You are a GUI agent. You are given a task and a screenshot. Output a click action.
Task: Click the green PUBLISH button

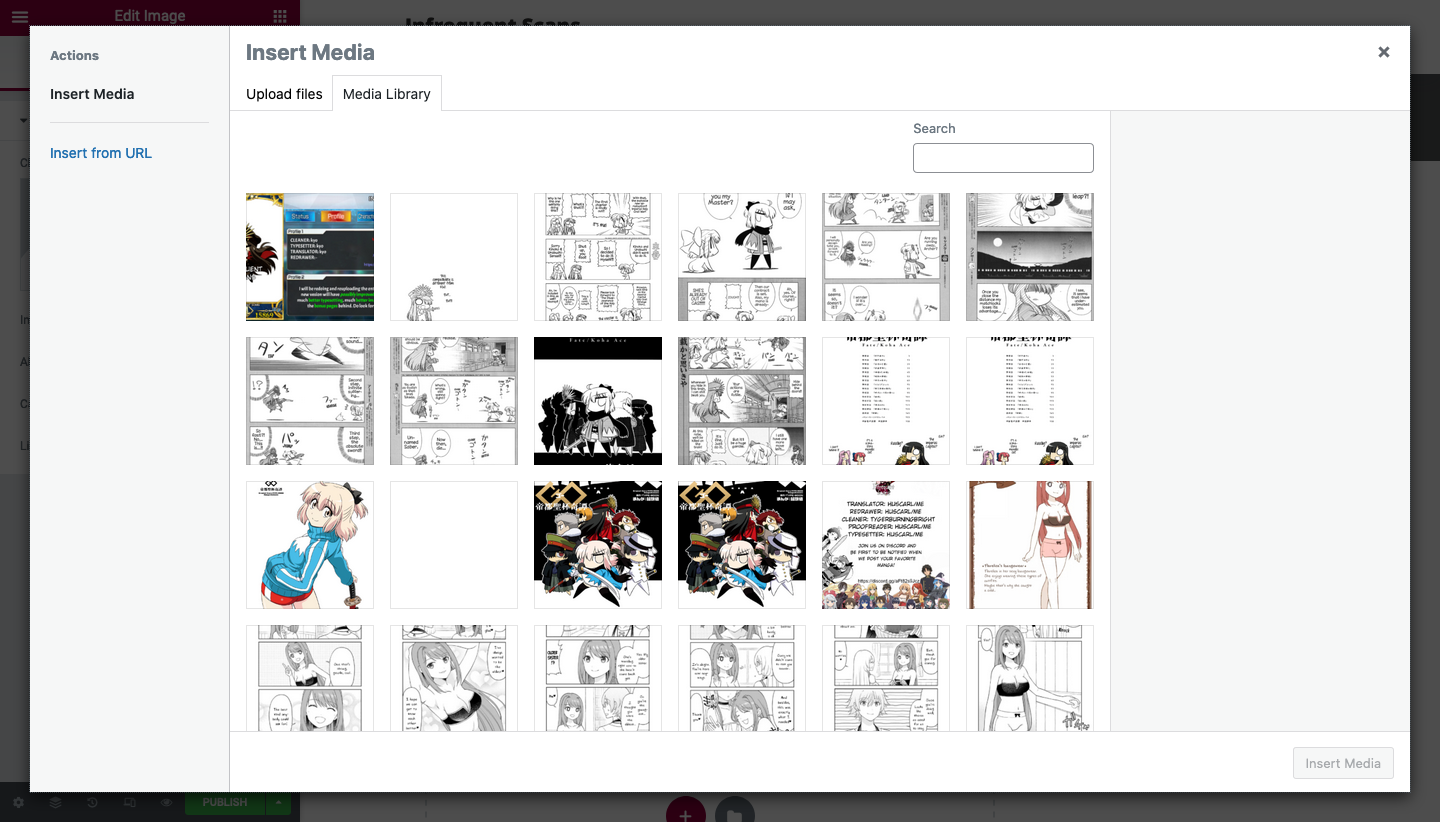click(225, 802)
